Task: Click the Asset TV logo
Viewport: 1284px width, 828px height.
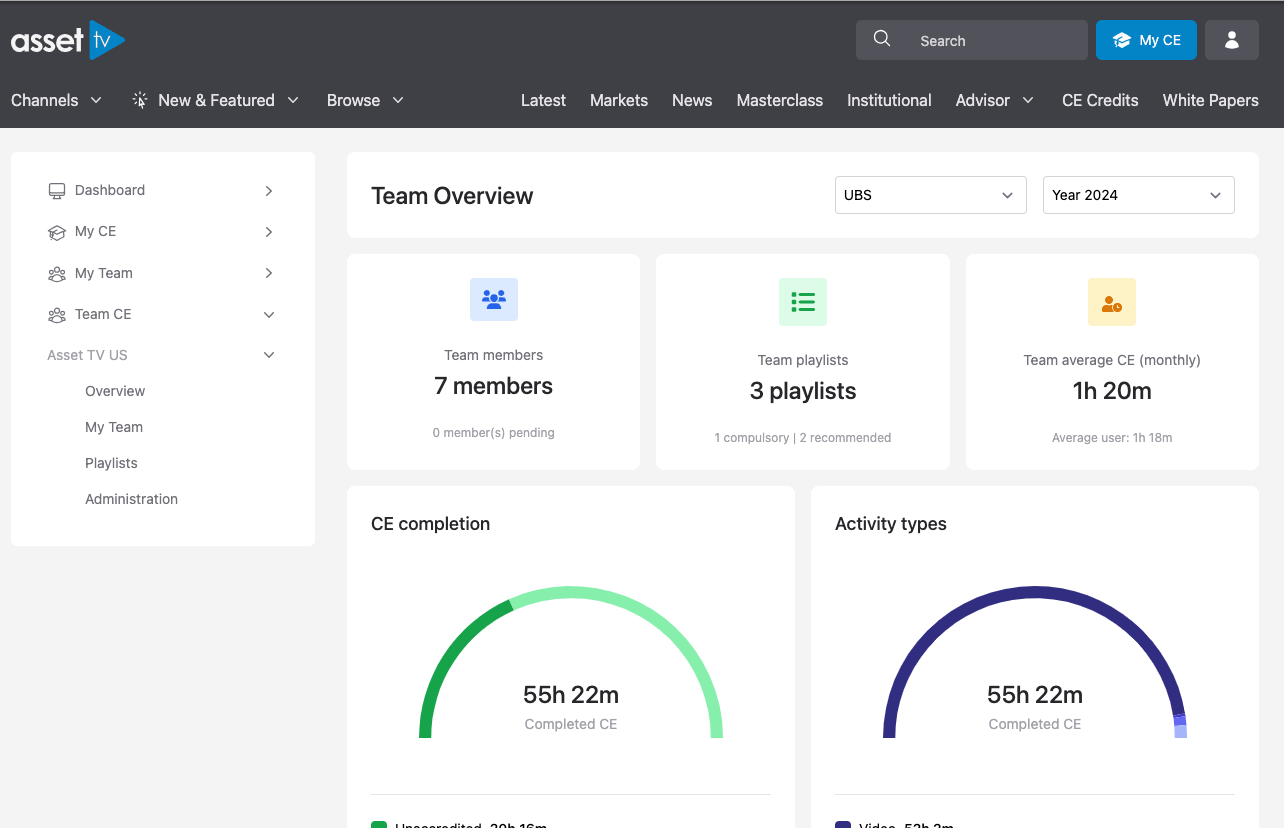Action: click(68, 40)
